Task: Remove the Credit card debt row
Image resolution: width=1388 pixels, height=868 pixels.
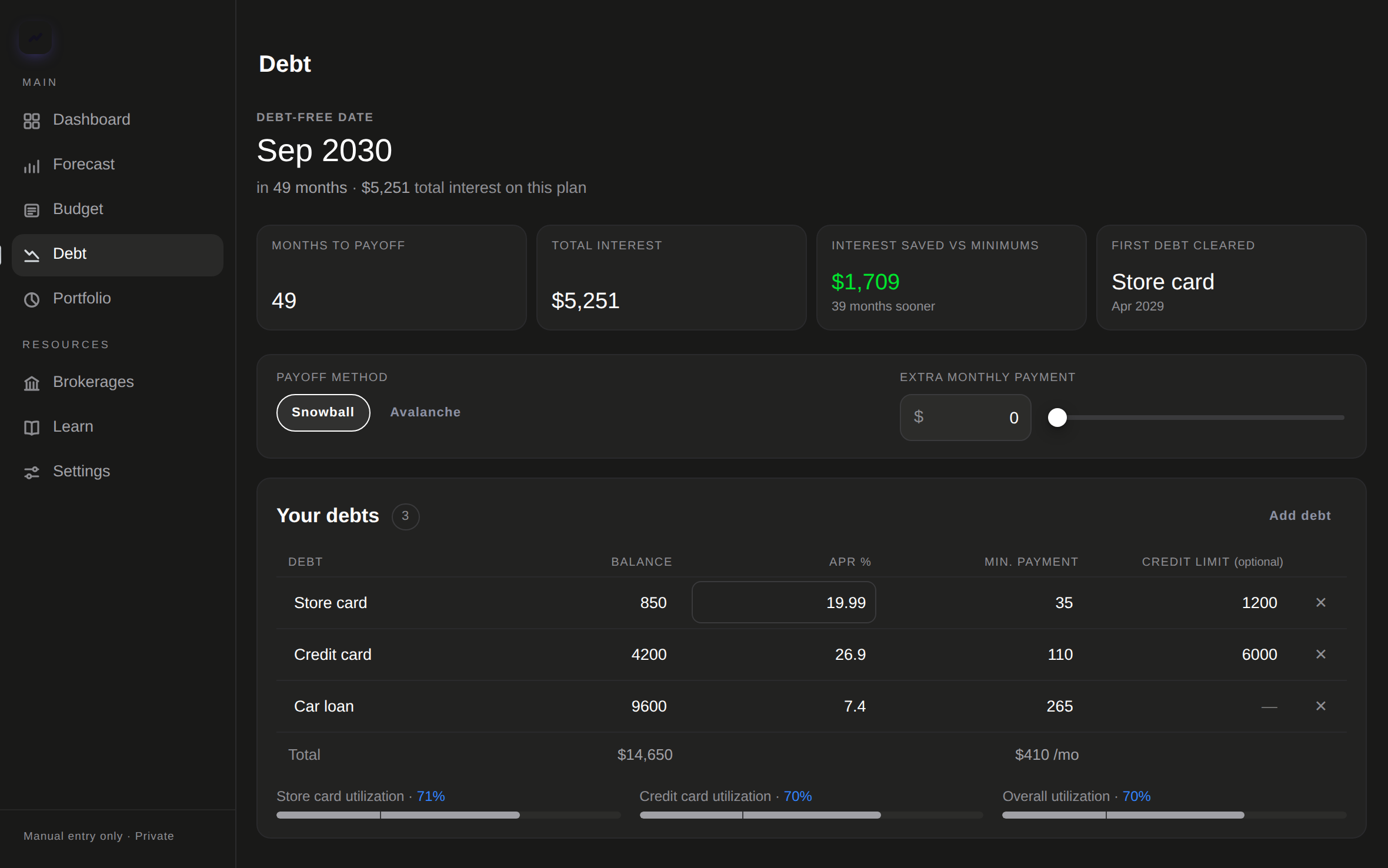Action: click(1321, 655)
